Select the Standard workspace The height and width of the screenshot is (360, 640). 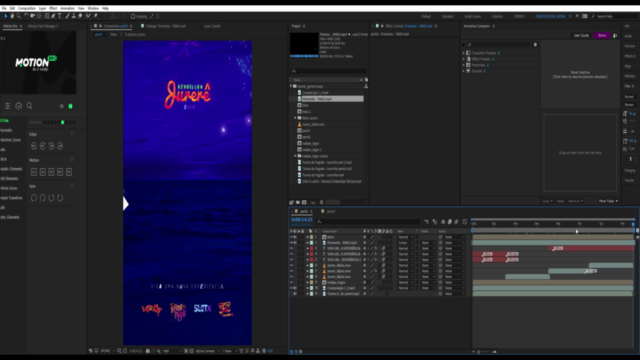pyautogui.click(x=448, y=16)
